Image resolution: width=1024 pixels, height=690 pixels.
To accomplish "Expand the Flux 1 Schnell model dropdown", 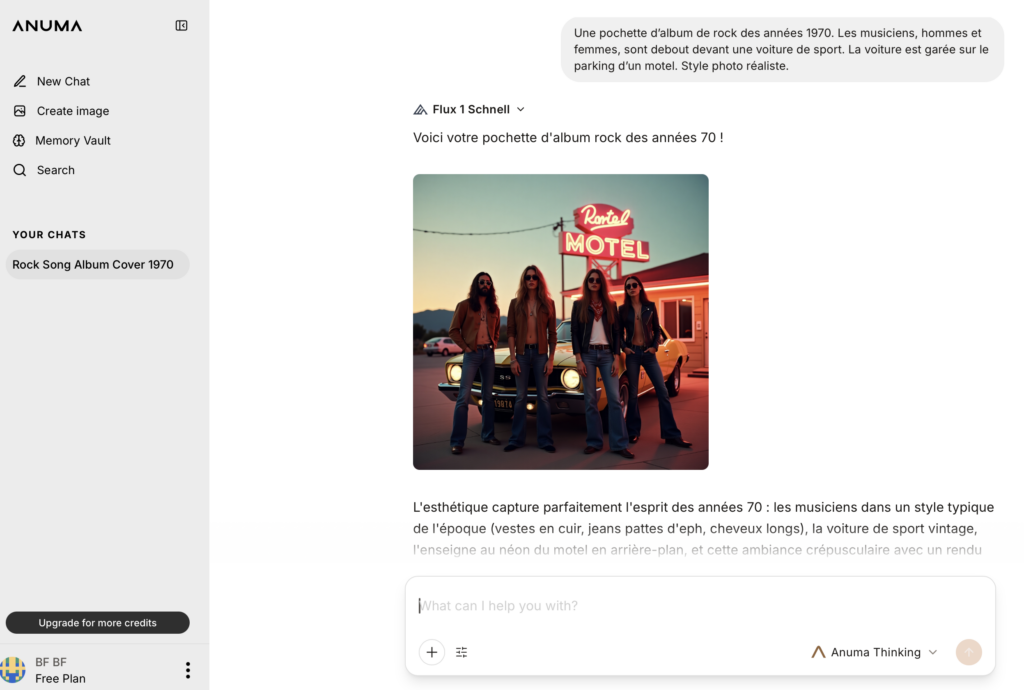I will click(520, 110).
